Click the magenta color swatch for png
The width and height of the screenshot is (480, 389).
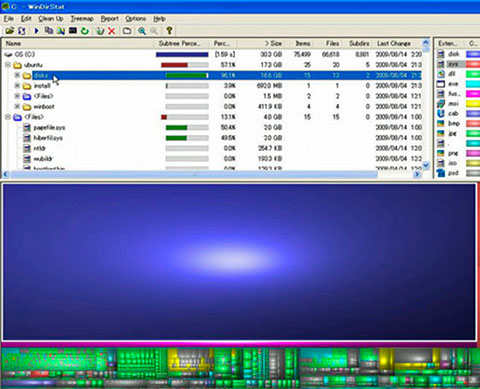pyautogui.click(x=473, y=153)
